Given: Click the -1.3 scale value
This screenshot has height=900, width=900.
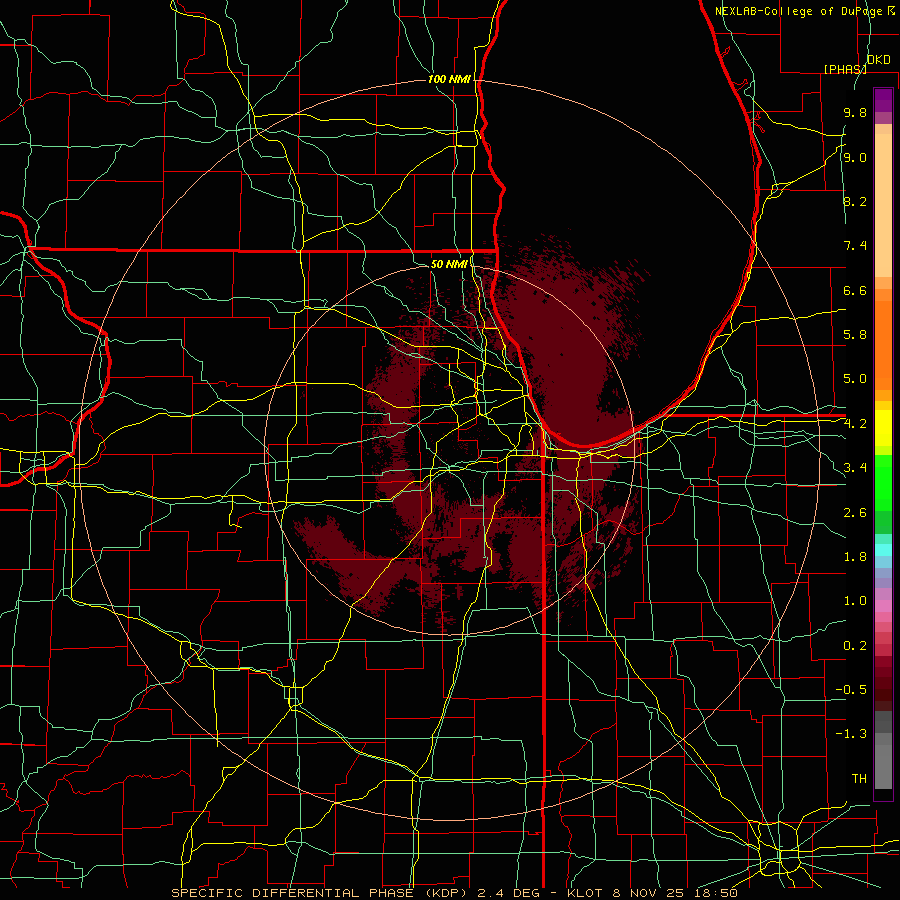Looking at the screenshot, I should point(851,734).
